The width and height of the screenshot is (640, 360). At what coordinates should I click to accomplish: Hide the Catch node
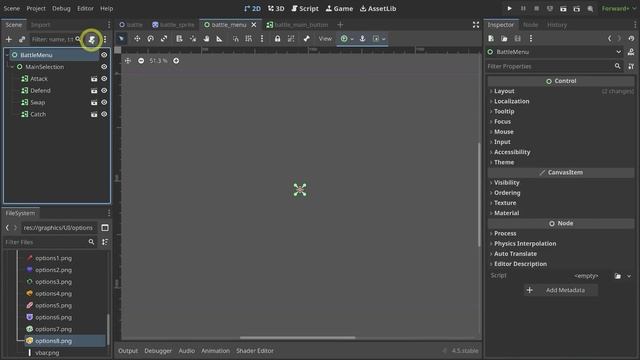tap(104, 114)
